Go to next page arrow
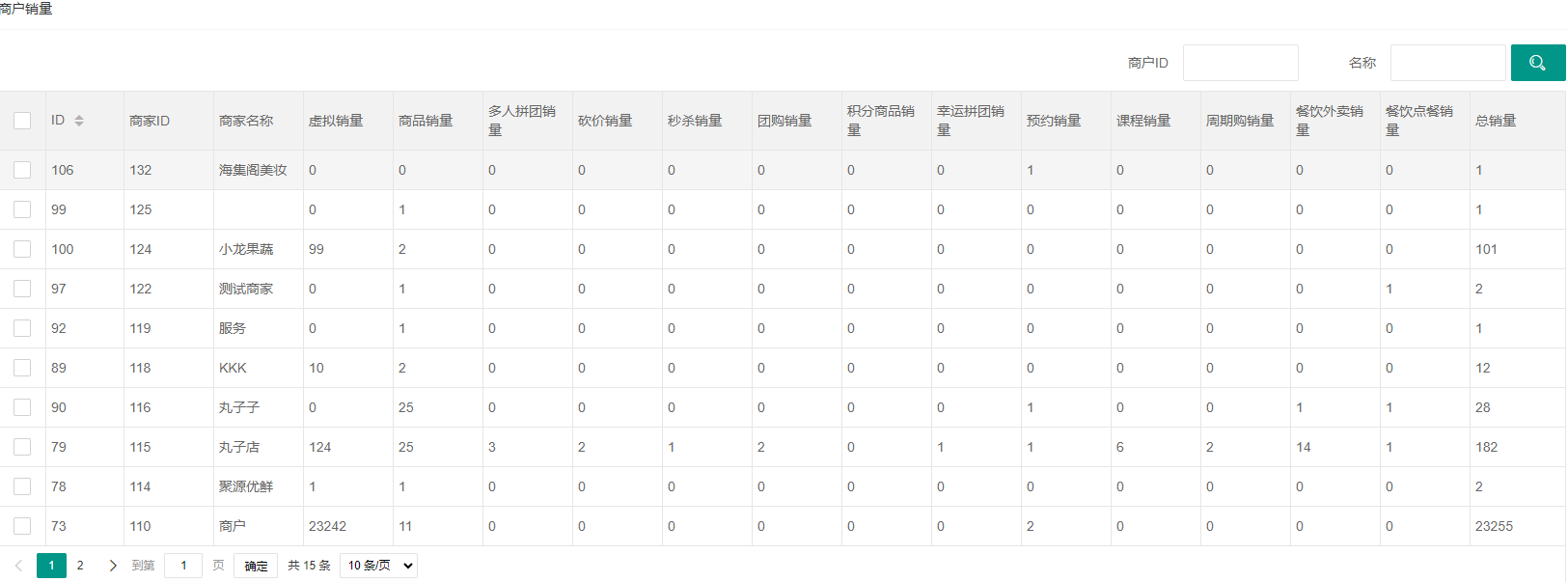The width and height of the screenshot is (1568, 582). pos(113,566)
